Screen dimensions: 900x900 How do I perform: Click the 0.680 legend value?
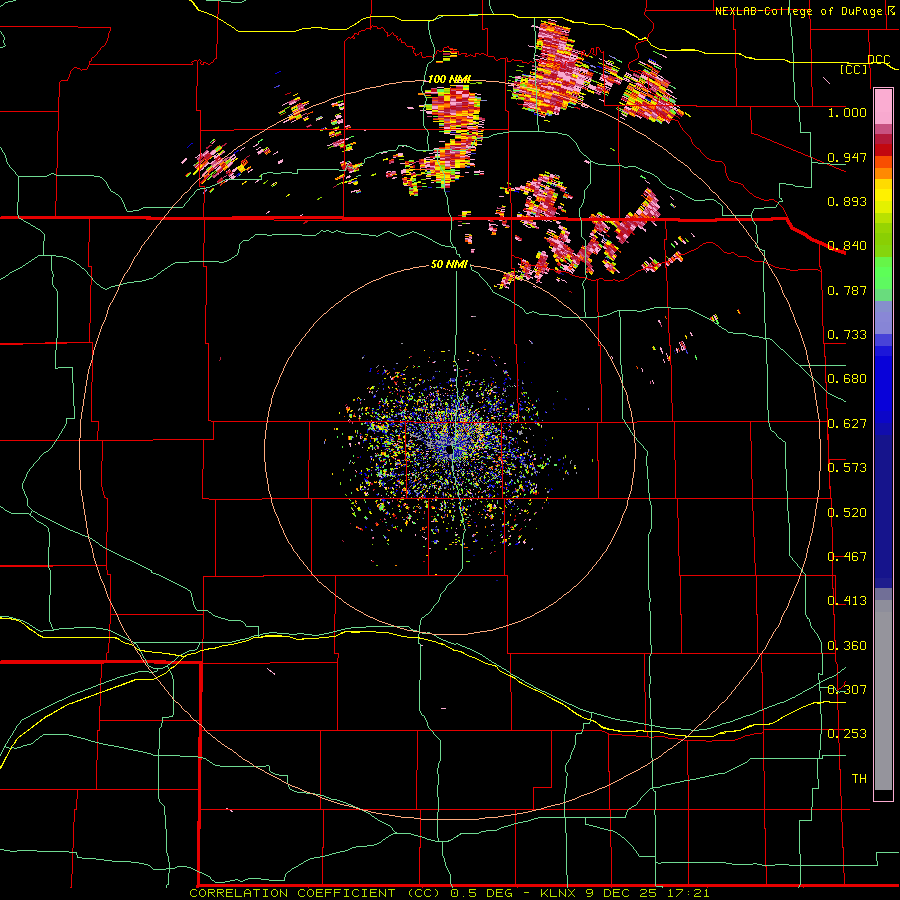pyautogui.click(x=847, y=379)
